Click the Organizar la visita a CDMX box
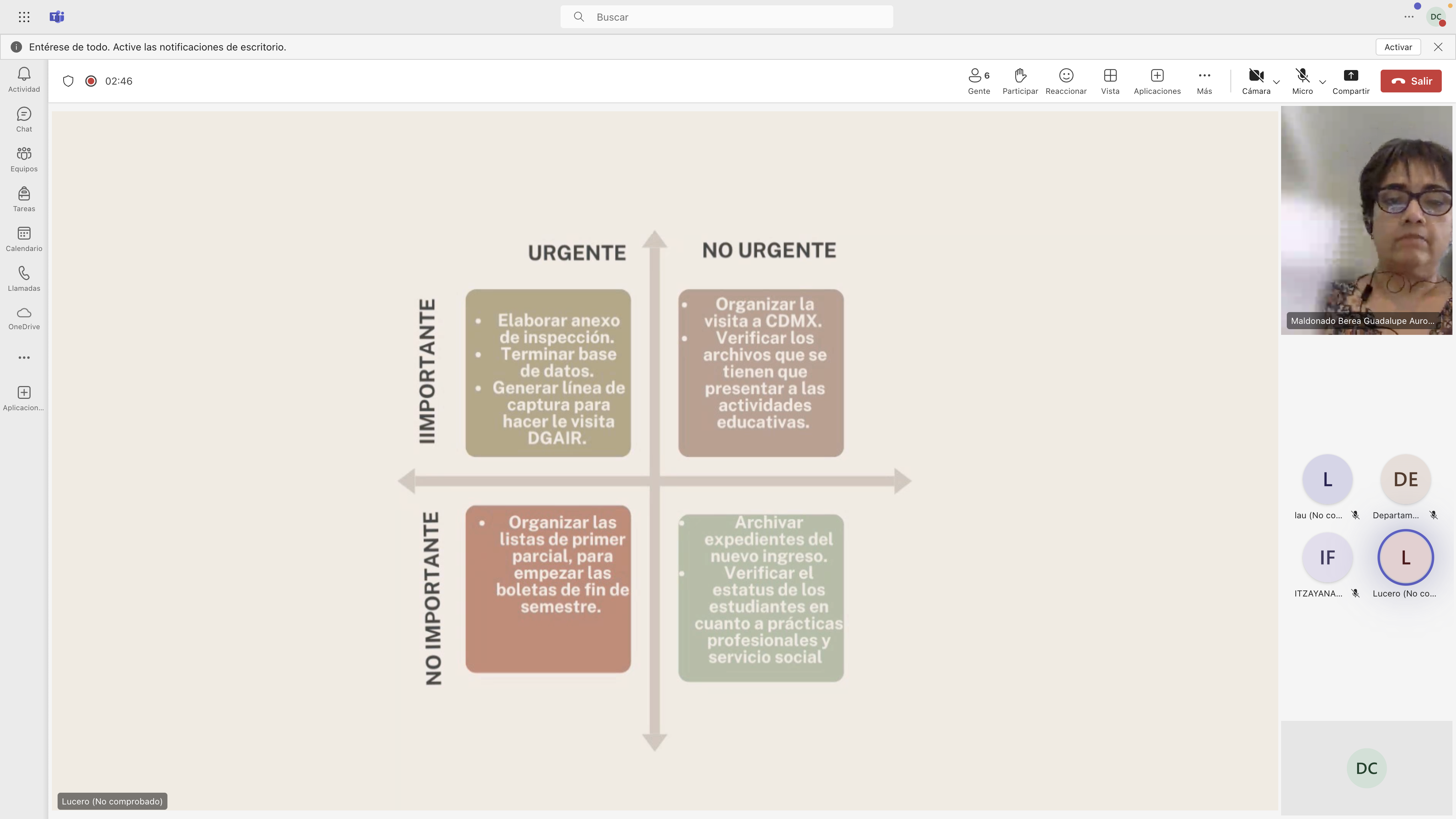The image size is (1456, 819). click(761, 373)
